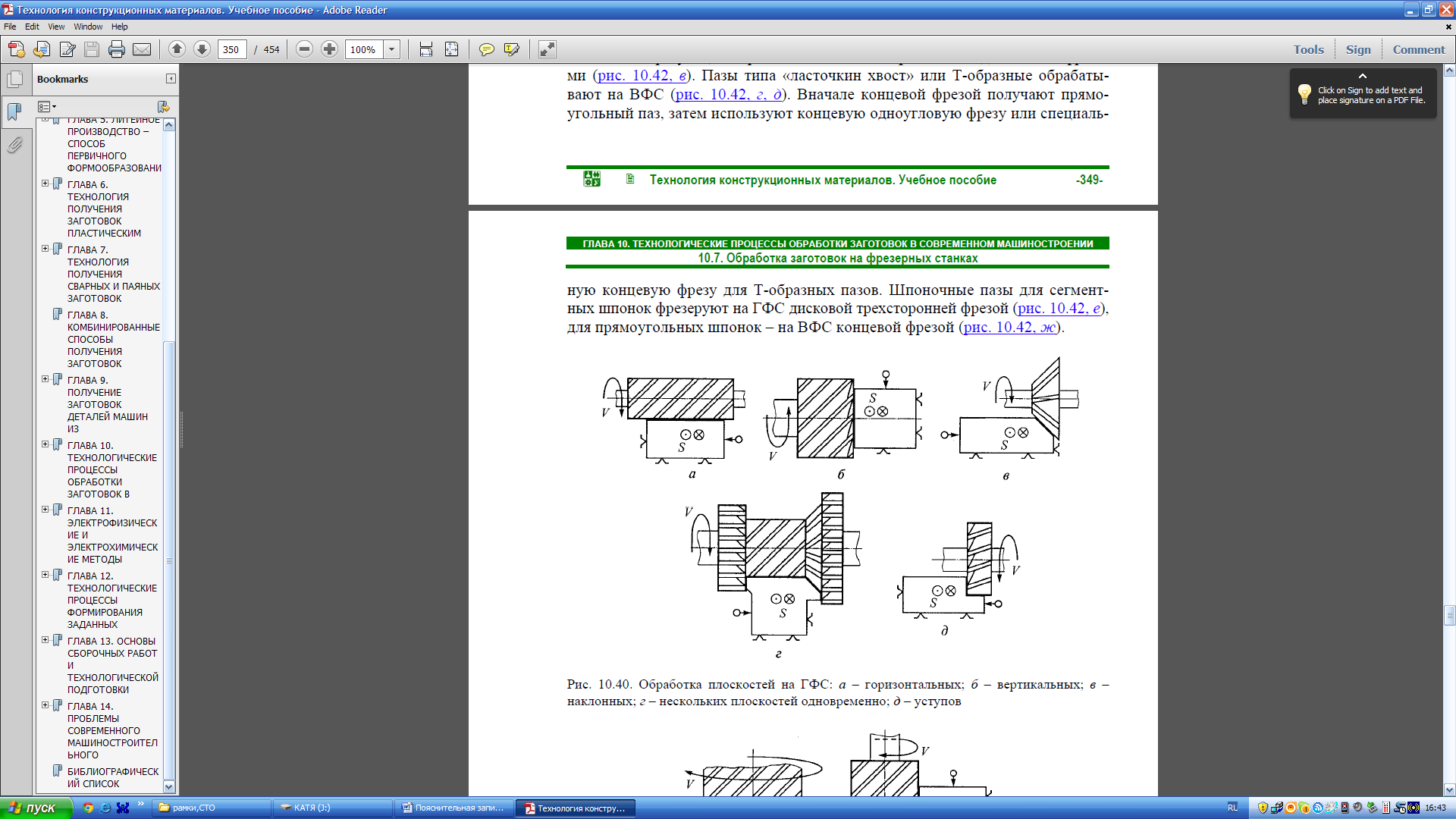Expand the ГЛАВА 10 bookmark
Screen dimensions: 1456x819
pos(45,444)
